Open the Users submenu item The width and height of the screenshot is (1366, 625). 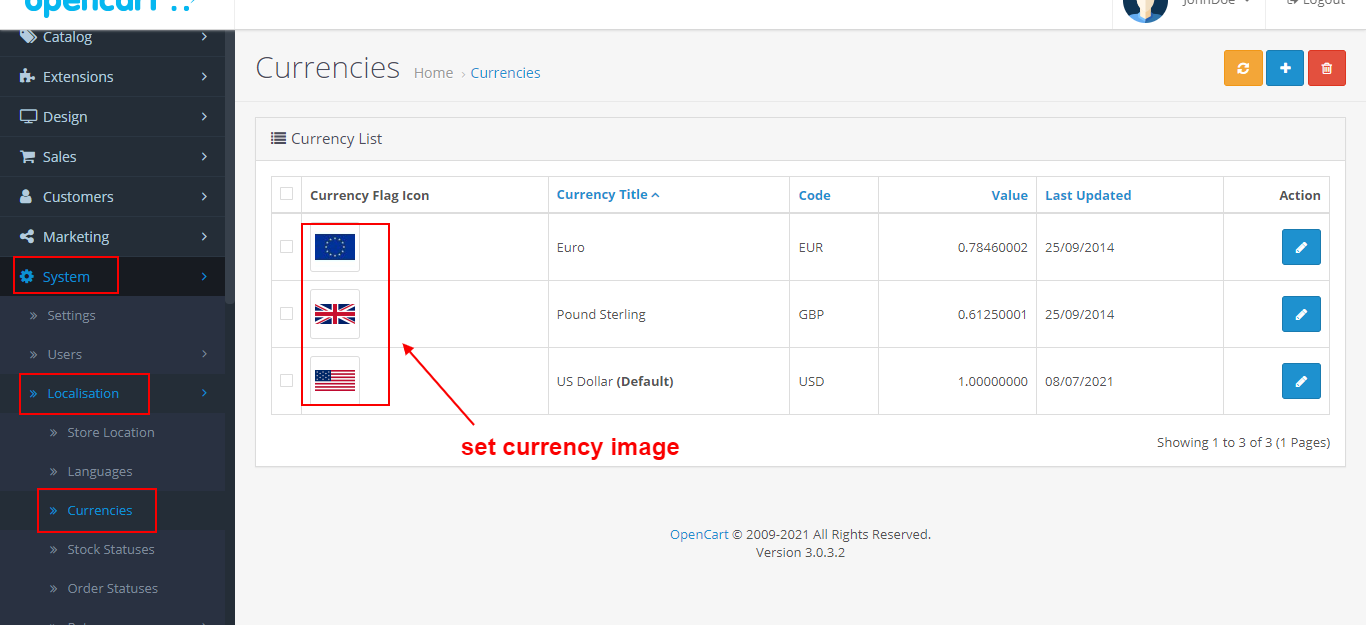tap(64, 354)
